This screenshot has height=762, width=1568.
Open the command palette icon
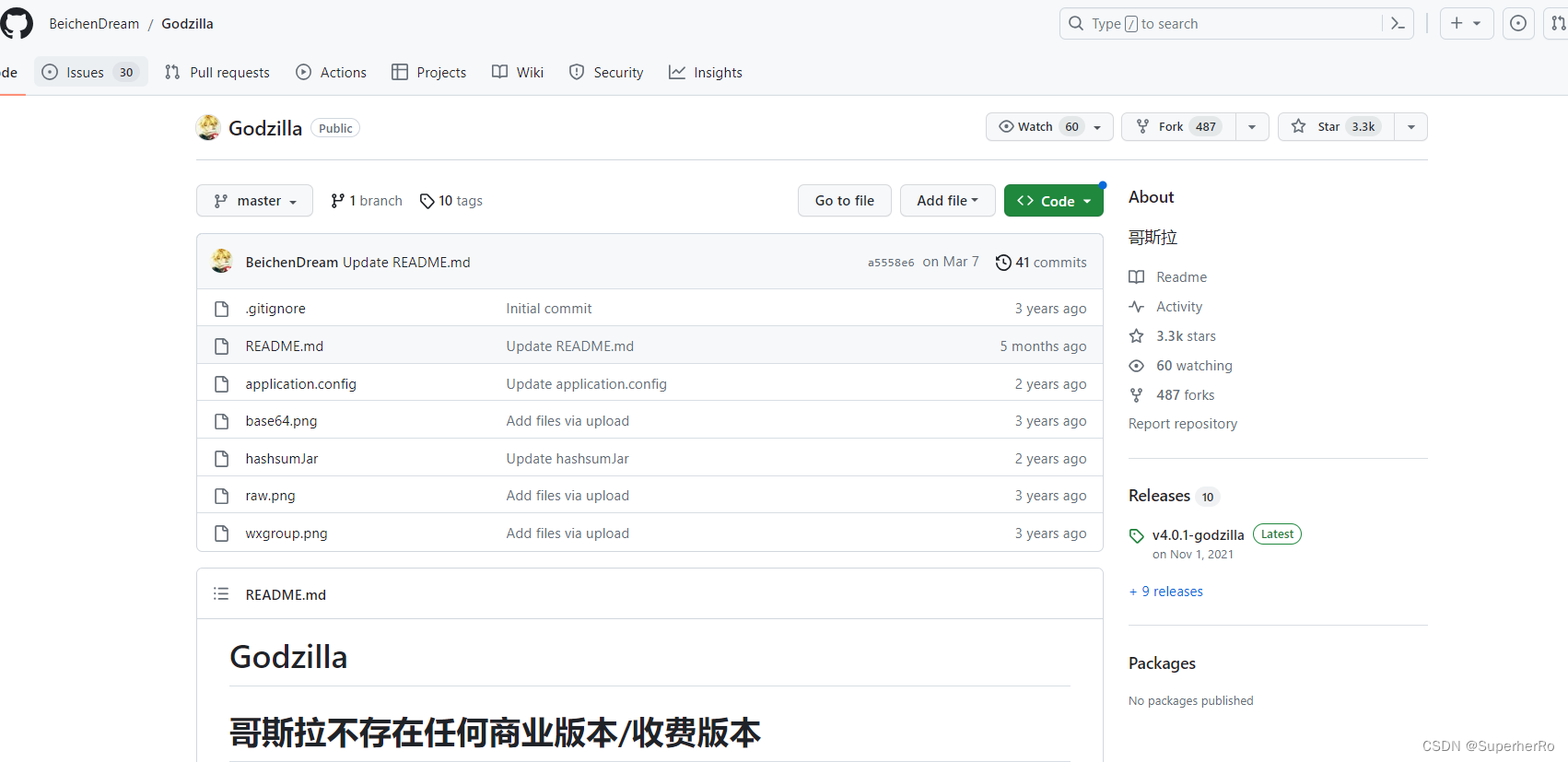1398,24
